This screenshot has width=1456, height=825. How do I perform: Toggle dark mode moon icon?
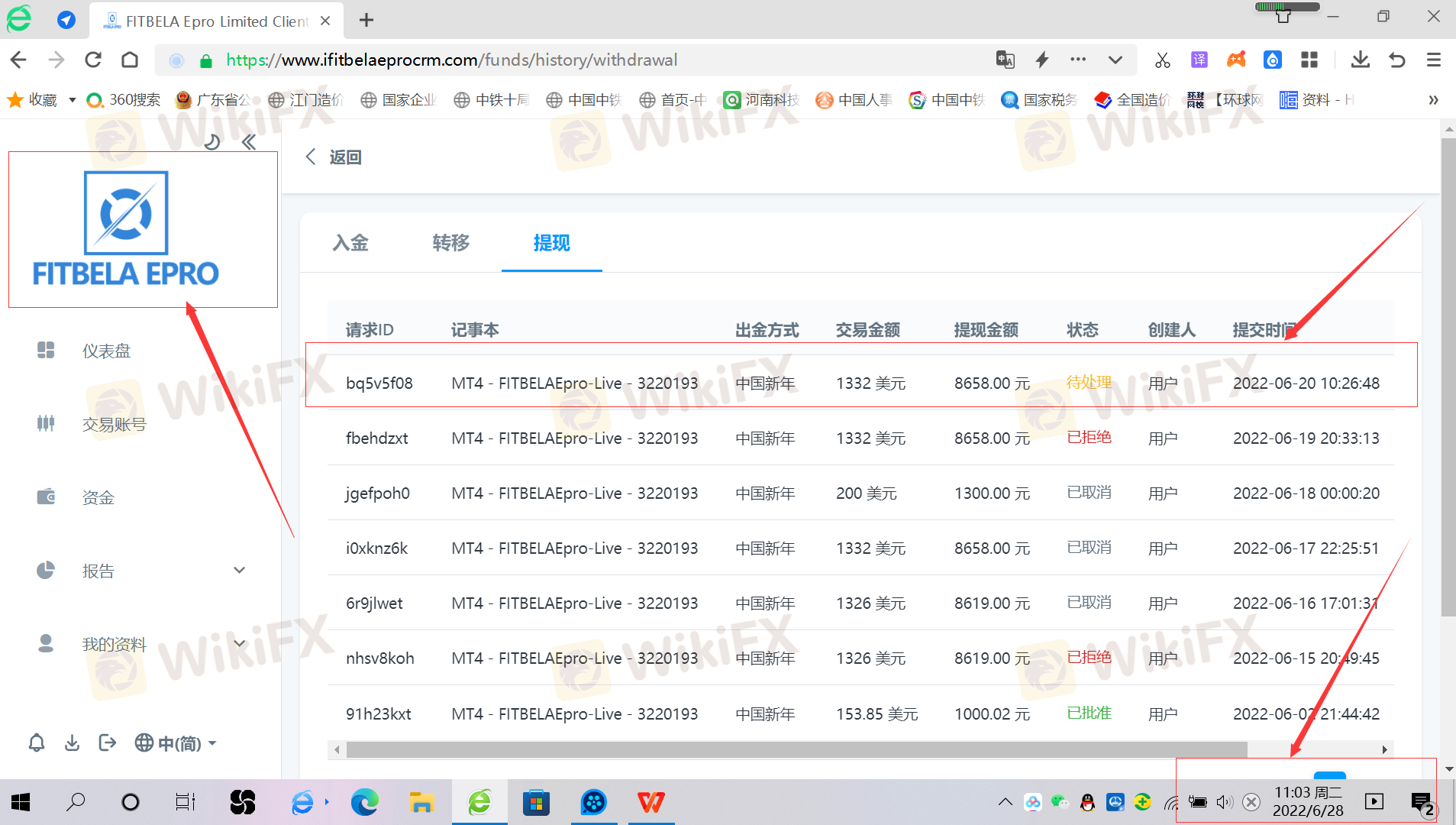tap(212, 142)
